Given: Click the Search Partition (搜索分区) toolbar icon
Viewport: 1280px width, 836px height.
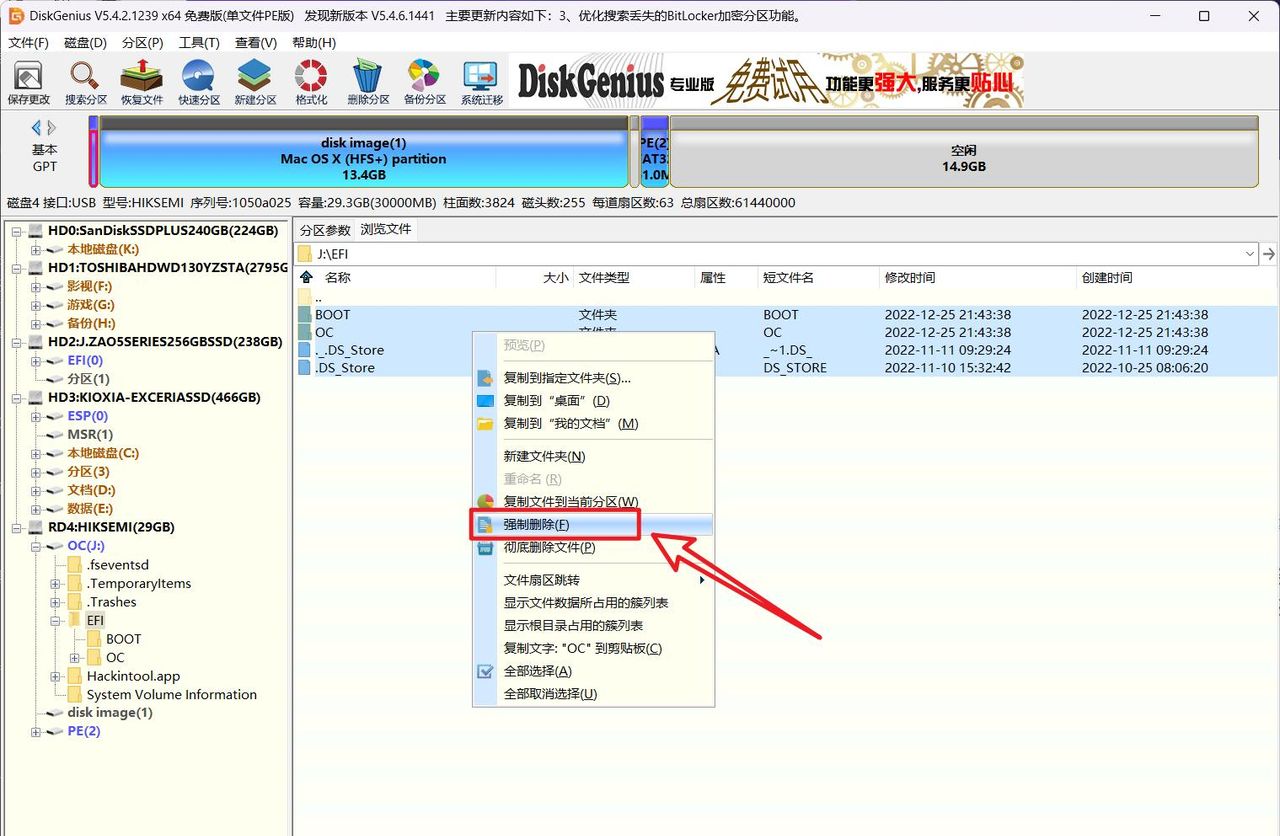Looking at the screenshot, I should coord(85,83).
